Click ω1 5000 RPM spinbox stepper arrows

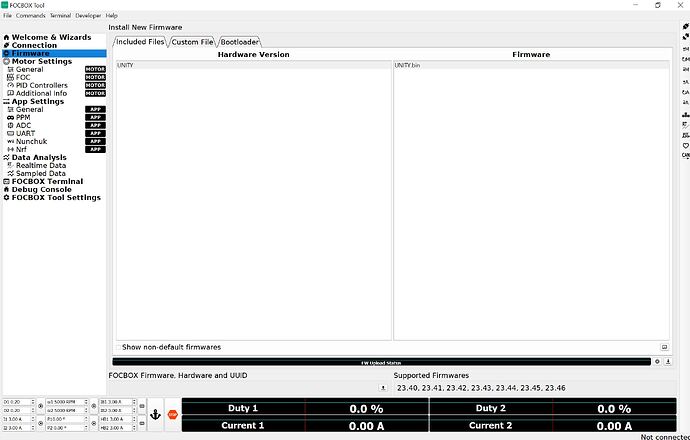[x=86, y=402]
